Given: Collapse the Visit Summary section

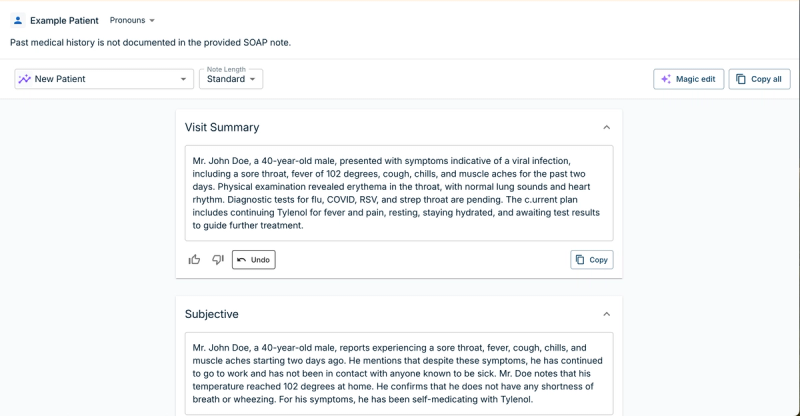Looking at the screenshot, I should click(x=607, y=127).
